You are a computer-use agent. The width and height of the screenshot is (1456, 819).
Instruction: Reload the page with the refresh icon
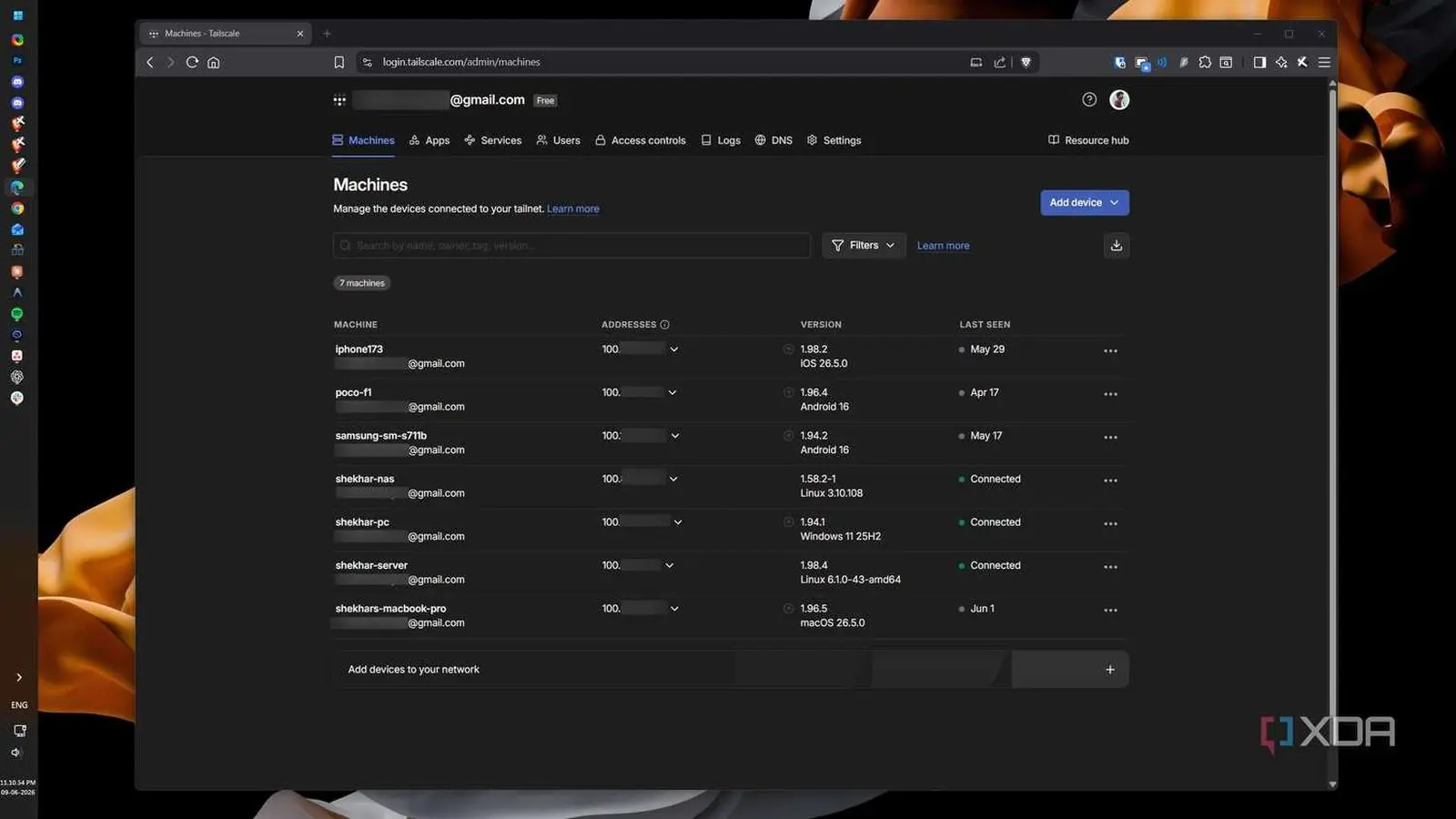coord(192,62)
